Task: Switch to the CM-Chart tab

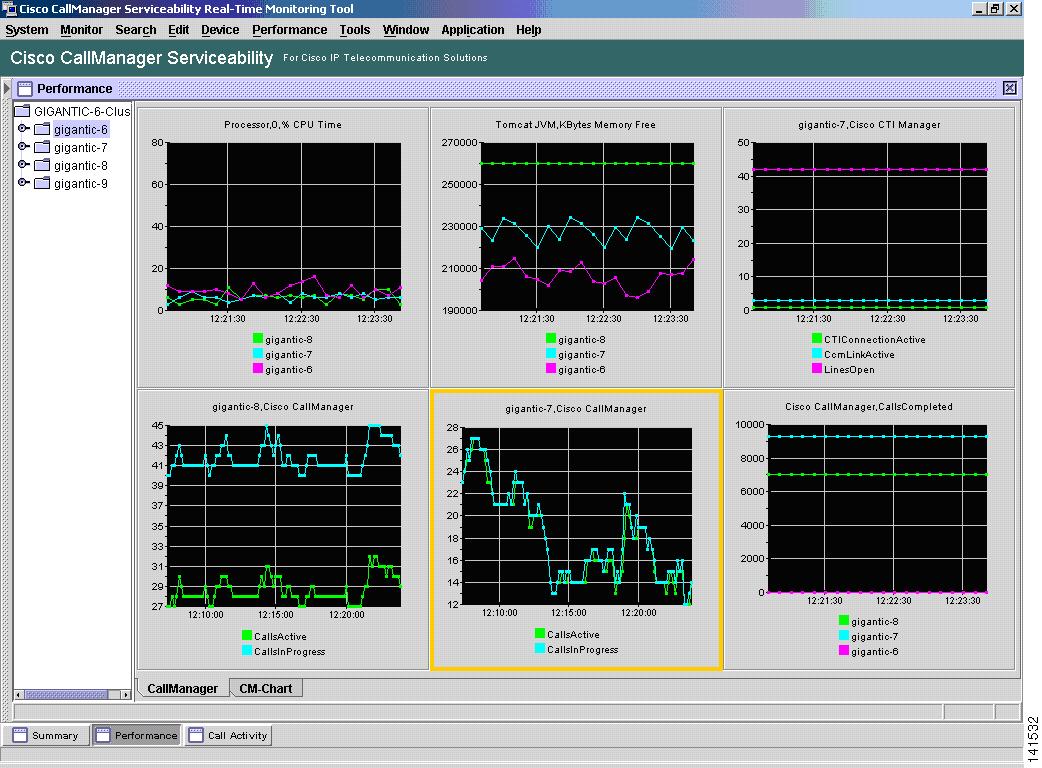Action: click(x=266, y=688)
